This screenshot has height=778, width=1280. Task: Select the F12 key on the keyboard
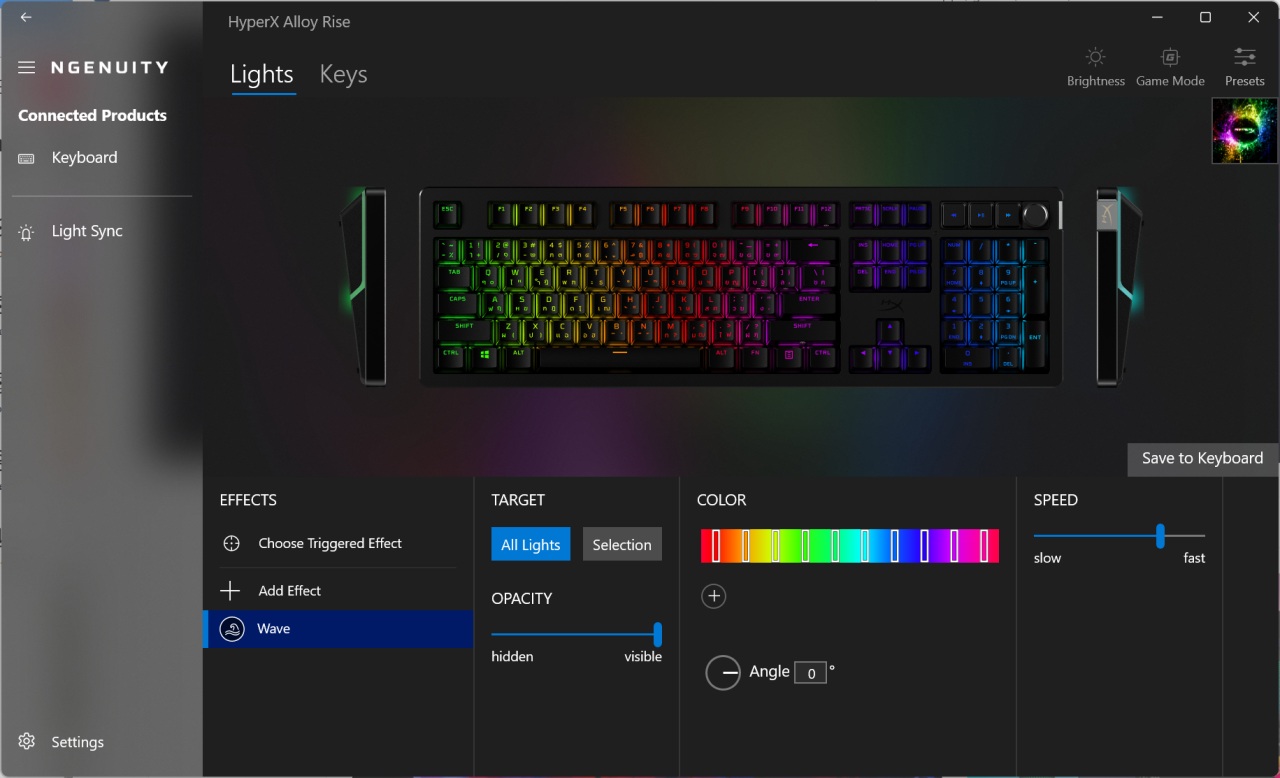[x=826, y=215]
